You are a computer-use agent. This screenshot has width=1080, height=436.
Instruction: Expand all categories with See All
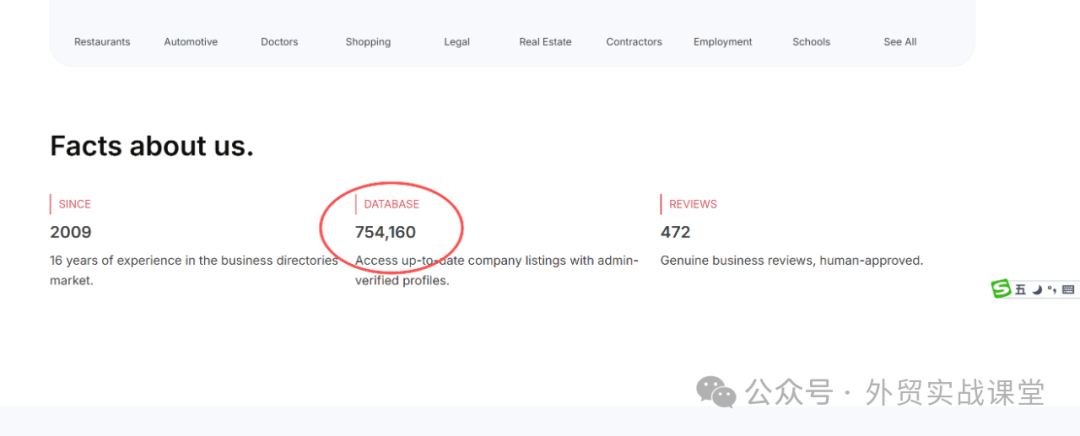pos(900,42)
